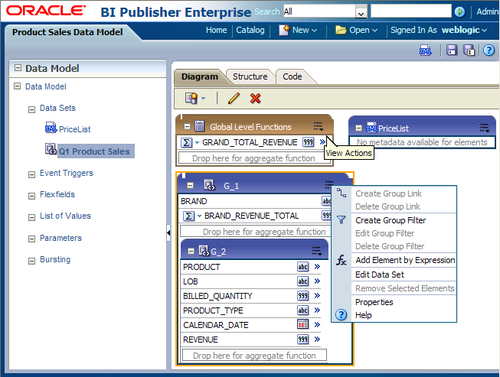This screenshot has width=500, height=377.
Task: Click the red X delete icon
Action: tap(255, 98)
